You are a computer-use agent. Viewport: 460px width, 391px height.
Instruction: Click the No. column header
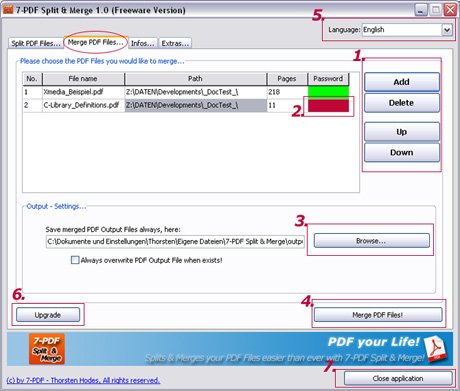point(32,79)
